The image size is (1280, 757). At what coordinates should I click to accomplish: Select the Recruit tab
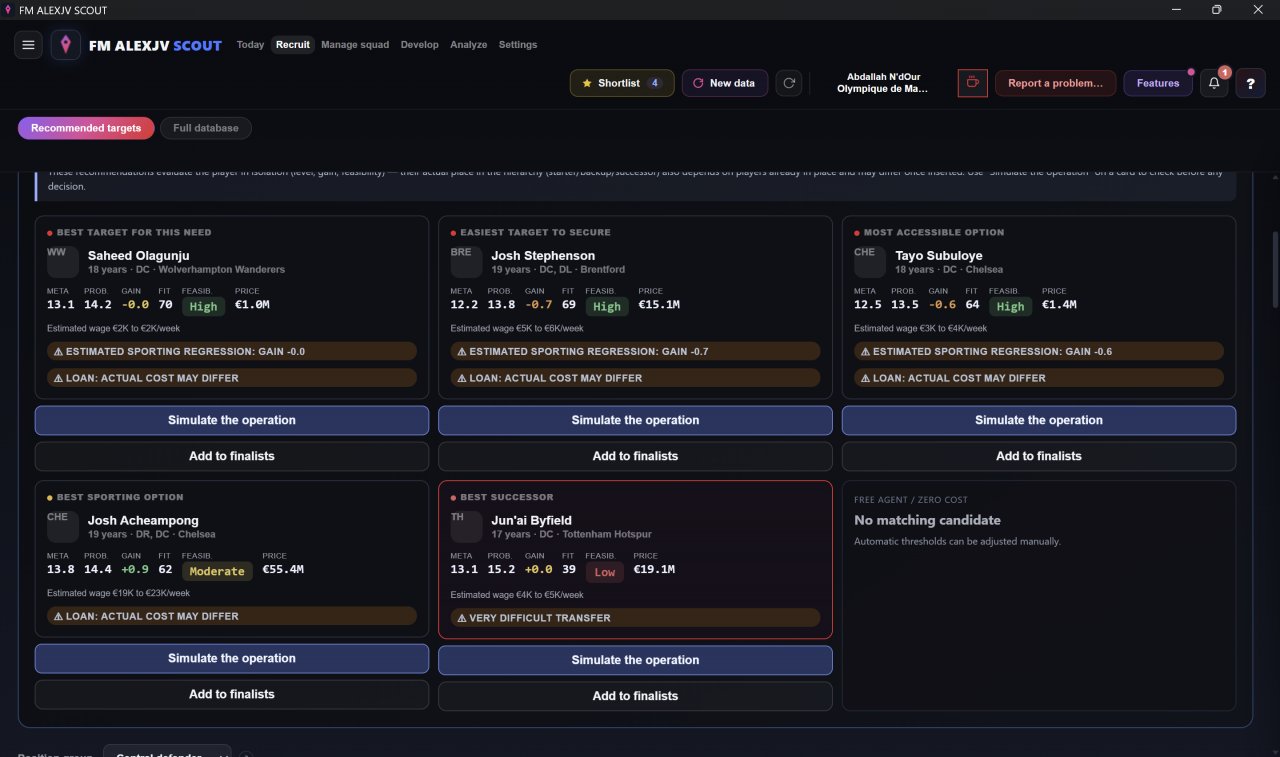click(293, 45)
